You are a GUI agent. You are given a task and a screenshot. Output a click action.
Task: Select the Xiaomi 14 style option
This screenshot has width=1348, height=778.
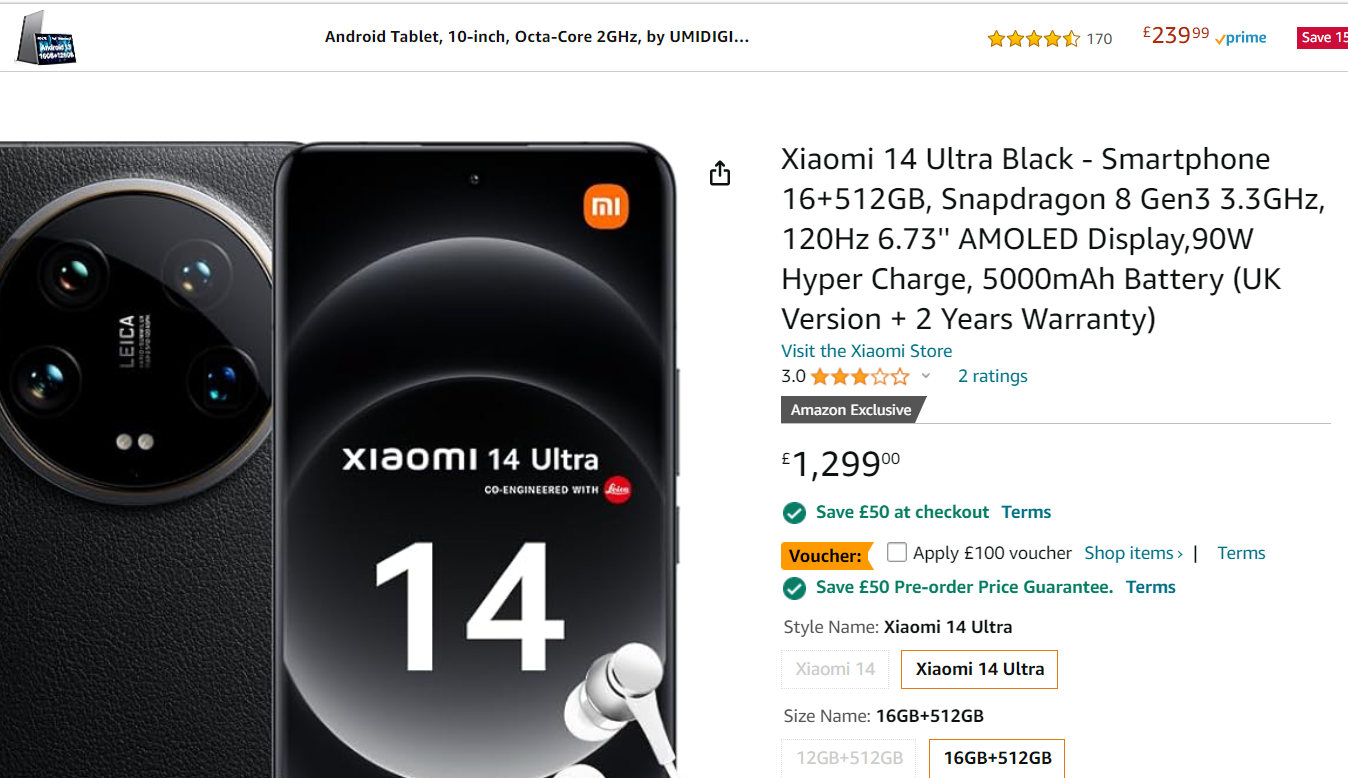pos(835,669)
